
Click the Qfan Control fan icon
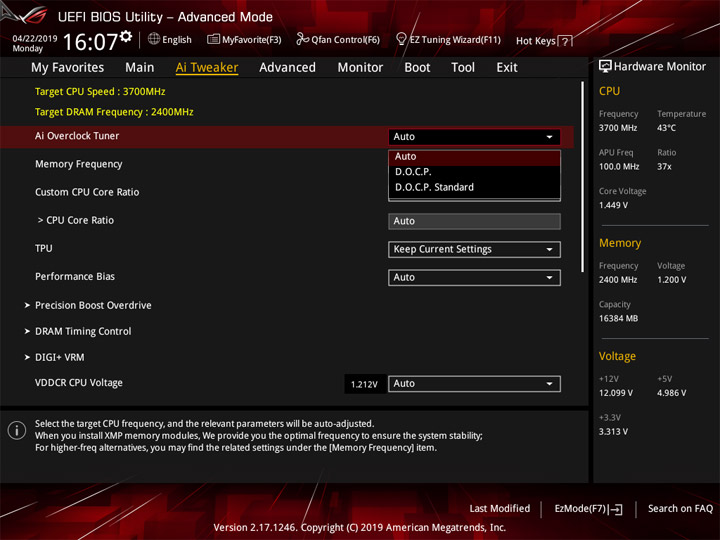point(302,39)
